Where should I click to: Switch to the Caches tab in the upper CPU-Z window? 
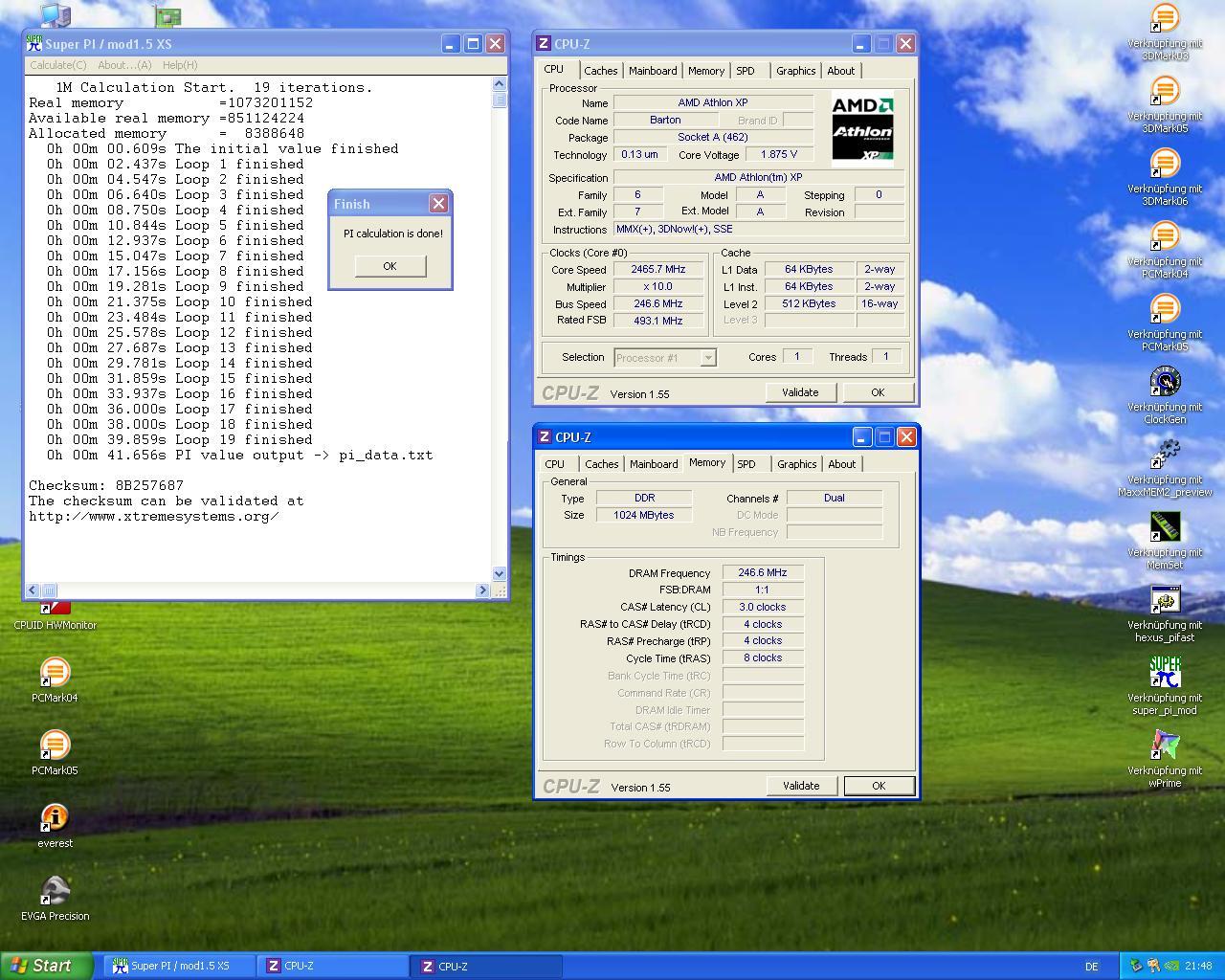point(601,71)
